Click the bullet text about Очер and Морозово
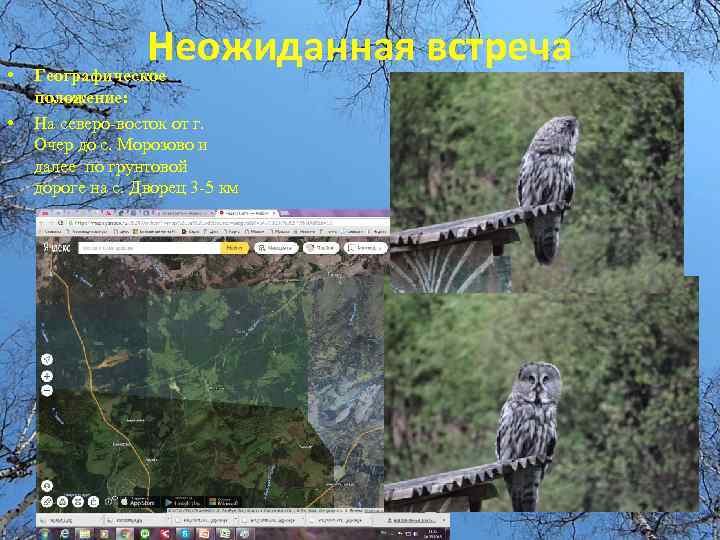The width and height of the screenshot is (720, 540). [136, 155]
